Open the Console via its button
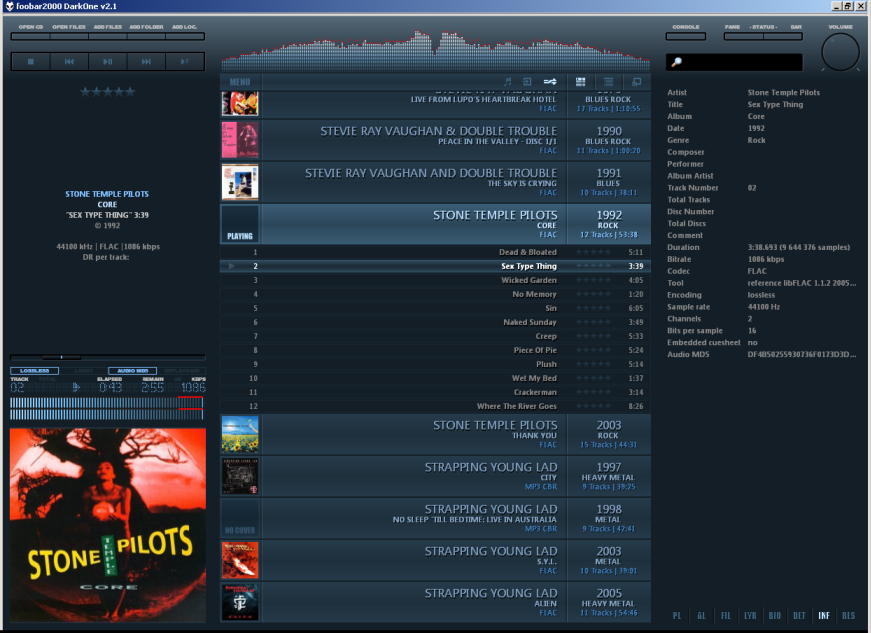Image resolution: width=871 pixels, height=633 pixels. pyautogui.click(x=686, y=36)
